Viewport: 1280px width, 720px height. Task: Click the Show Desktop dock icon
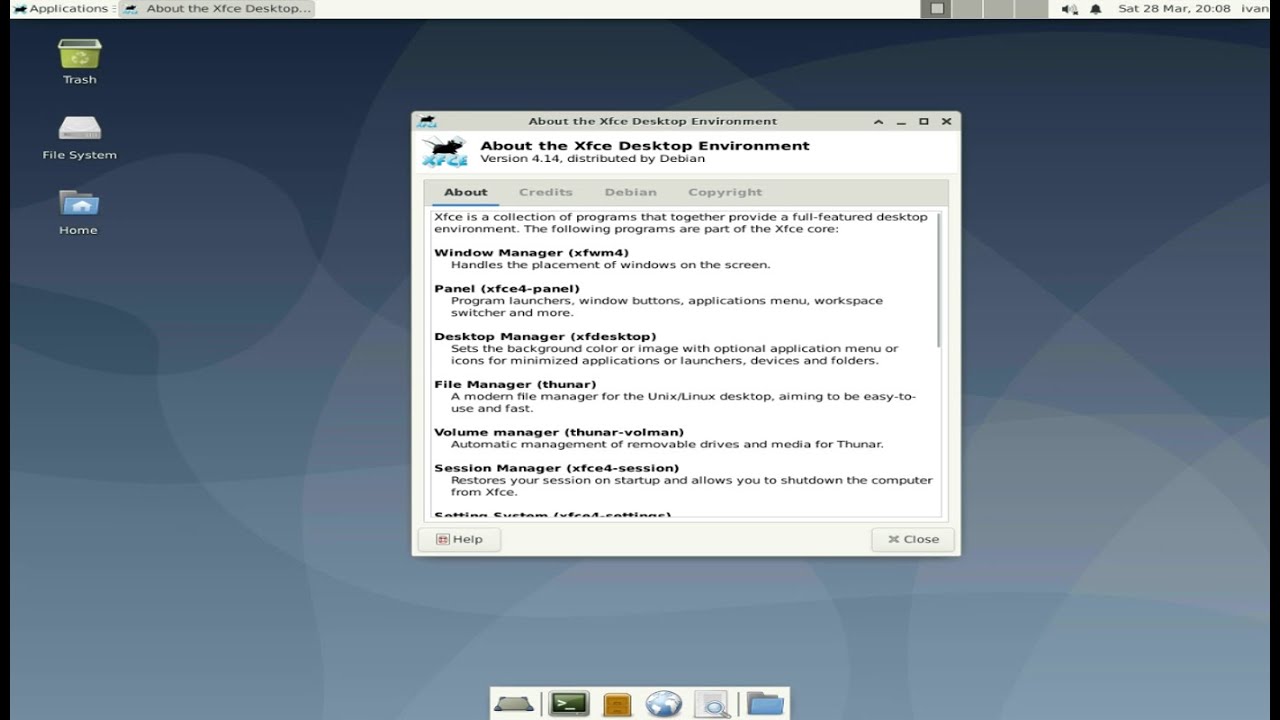tap(514, 704)
